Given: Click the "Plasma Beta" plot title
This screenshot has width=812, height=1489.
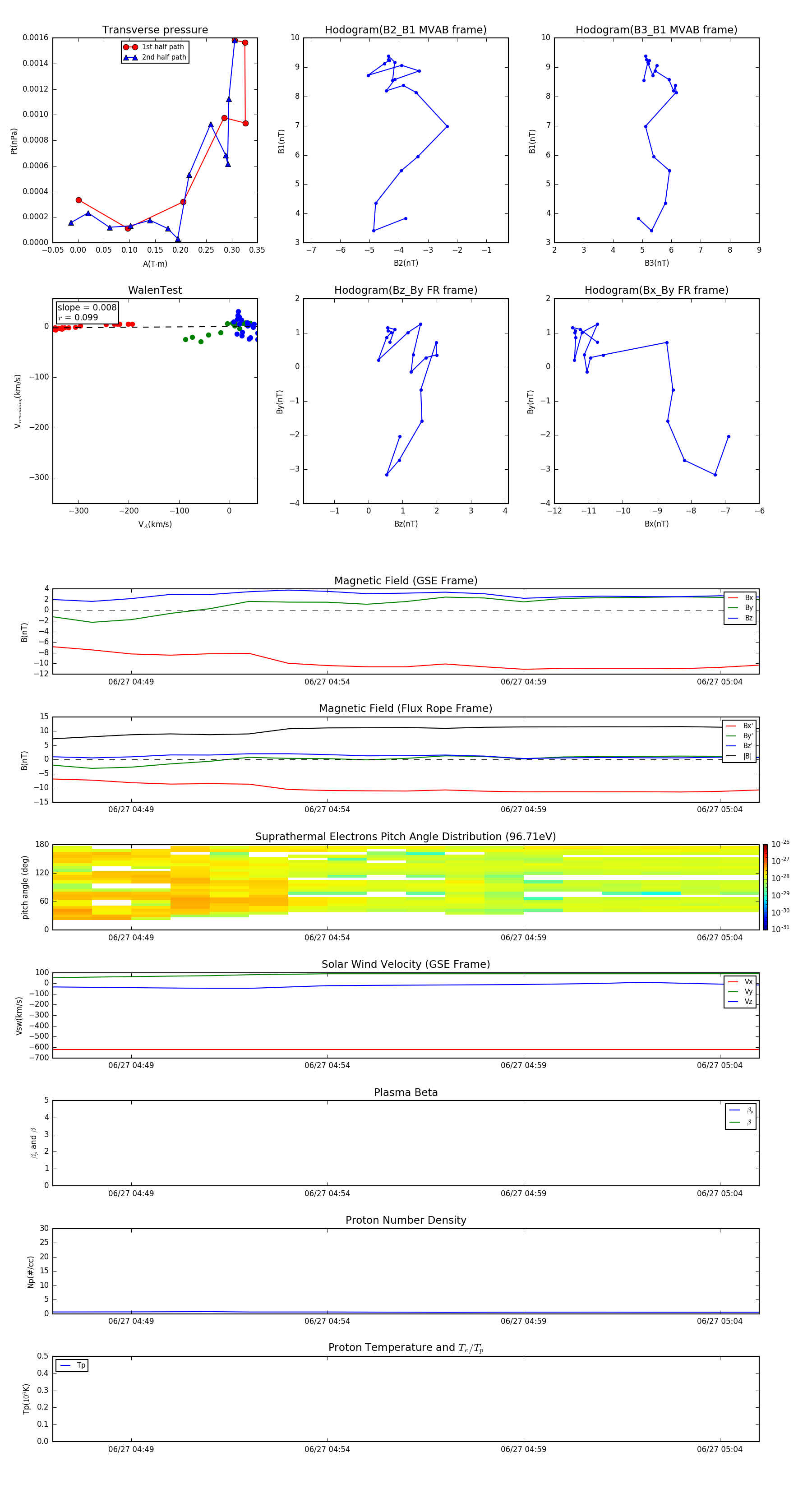Looking at the screenshot, I should point(406,1092).
